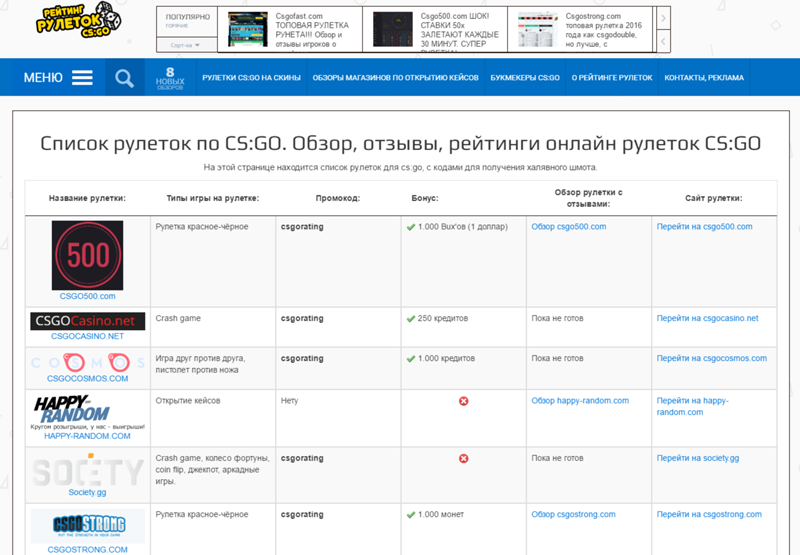Click the Happy Random logo image
800x555 pixels.
click(x=87, y=412)
